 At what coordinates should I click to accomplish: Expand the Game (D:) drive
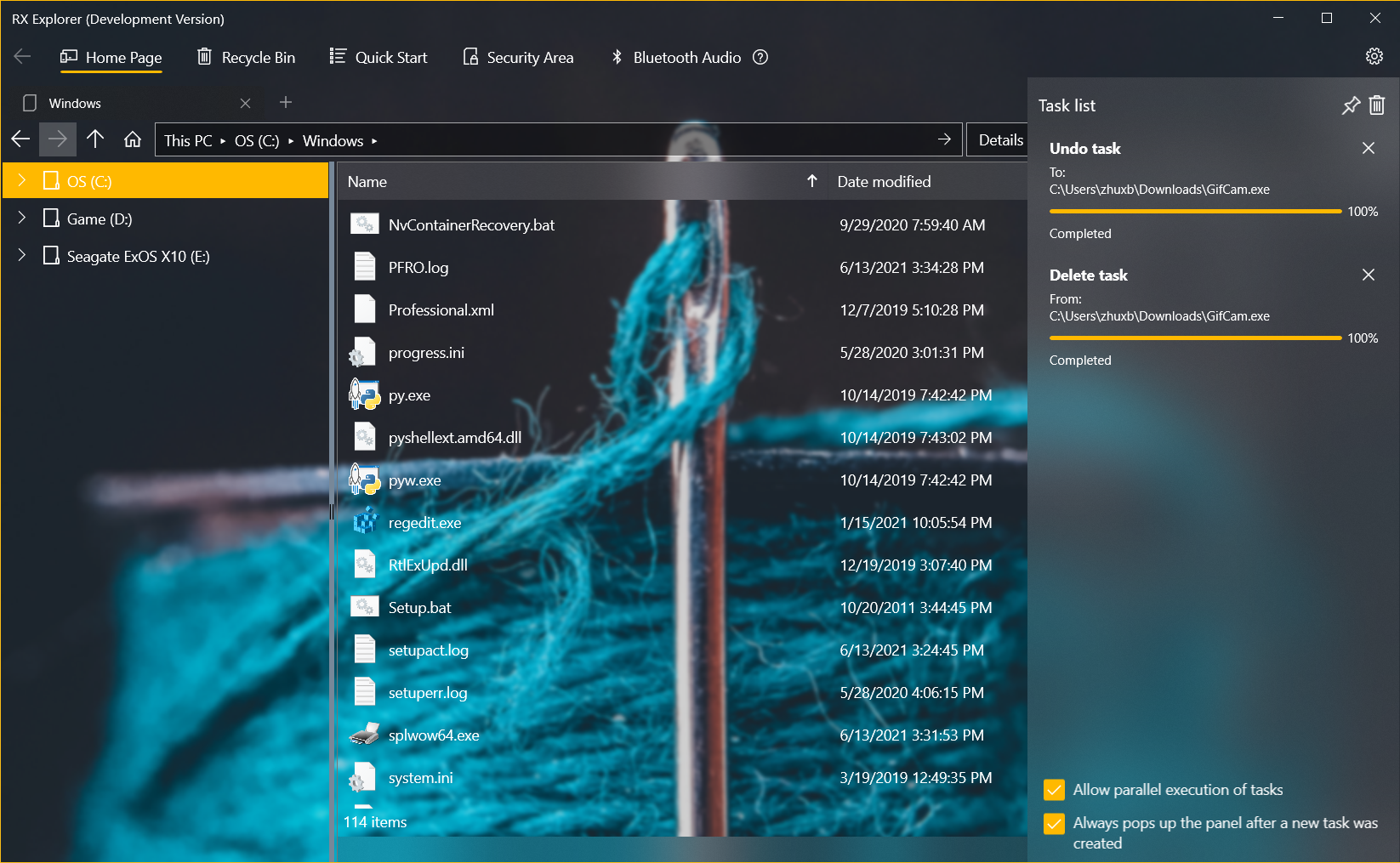[22, 219]
